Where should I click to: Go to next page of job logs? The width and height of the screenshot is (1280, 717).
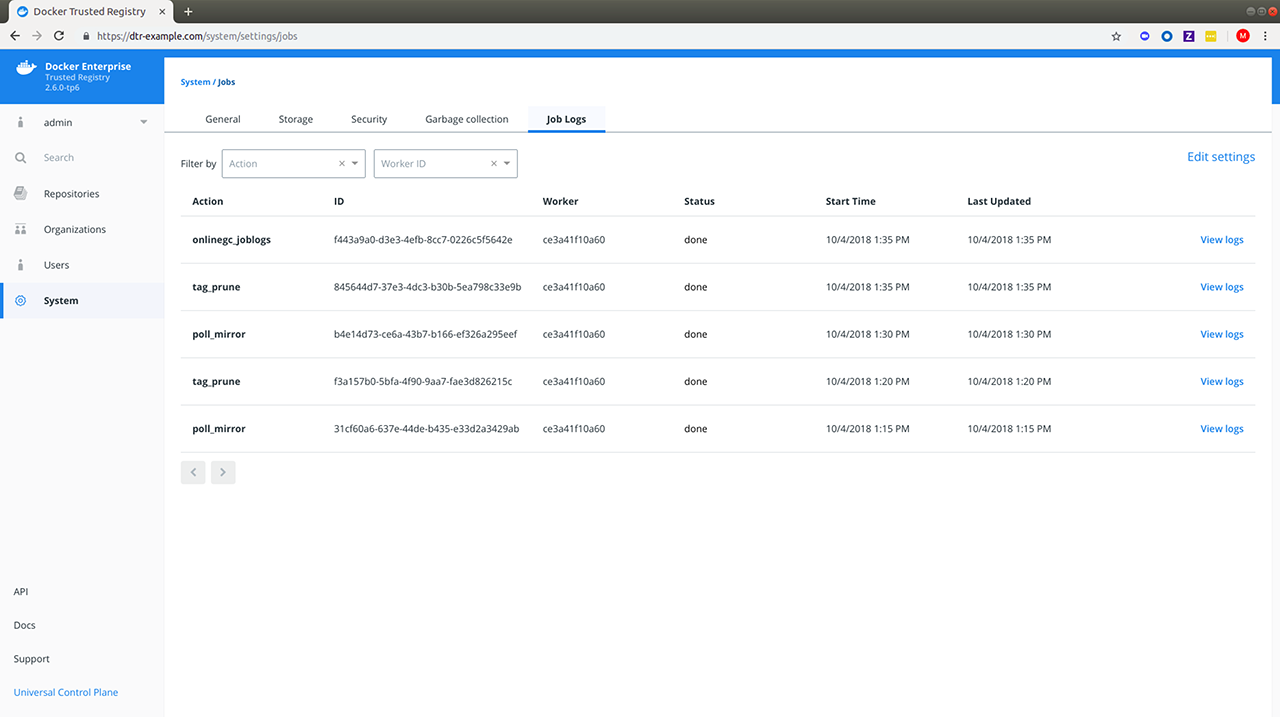(223, 472)
